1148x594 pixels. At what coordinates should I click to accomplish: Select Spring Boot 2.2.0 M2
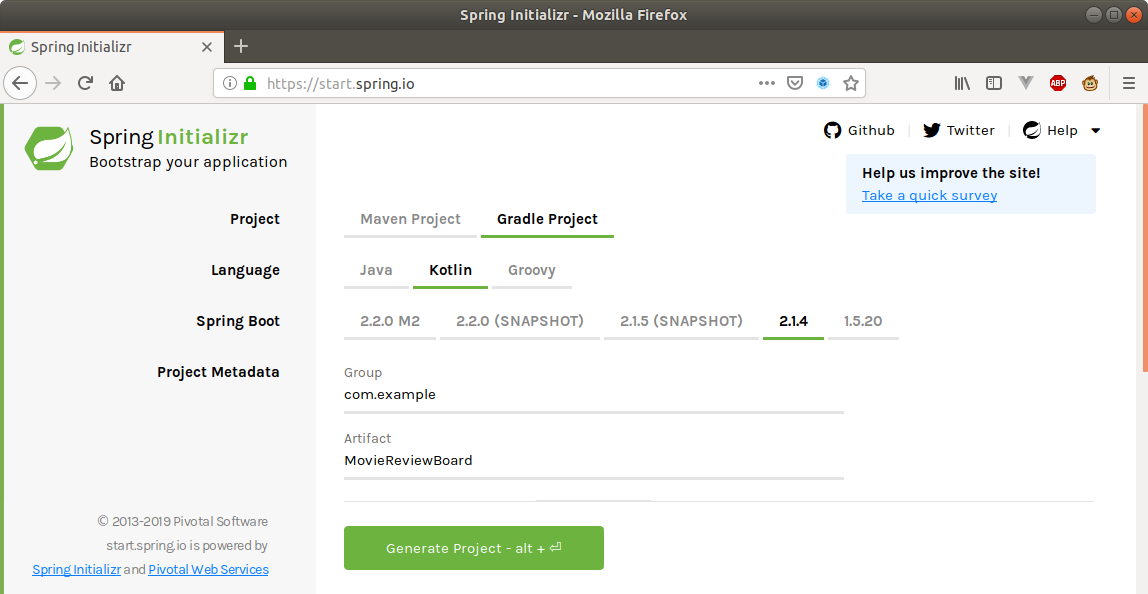pos(390,322)
